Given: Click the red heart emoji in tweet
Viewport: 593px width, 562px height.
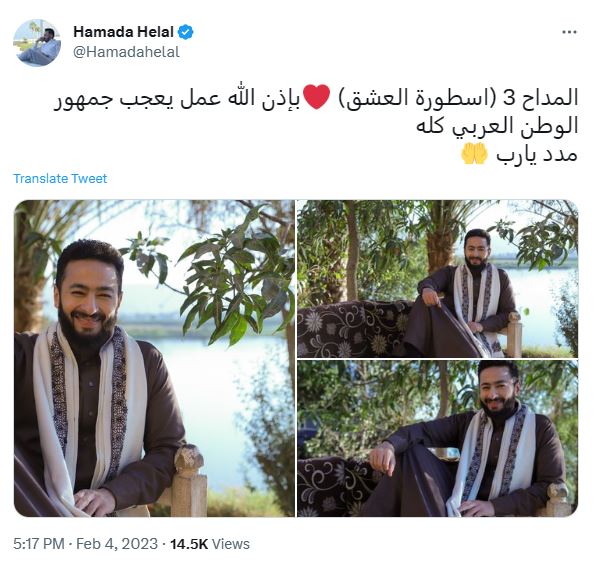Looking at the screenshot, I should (317, 97).
